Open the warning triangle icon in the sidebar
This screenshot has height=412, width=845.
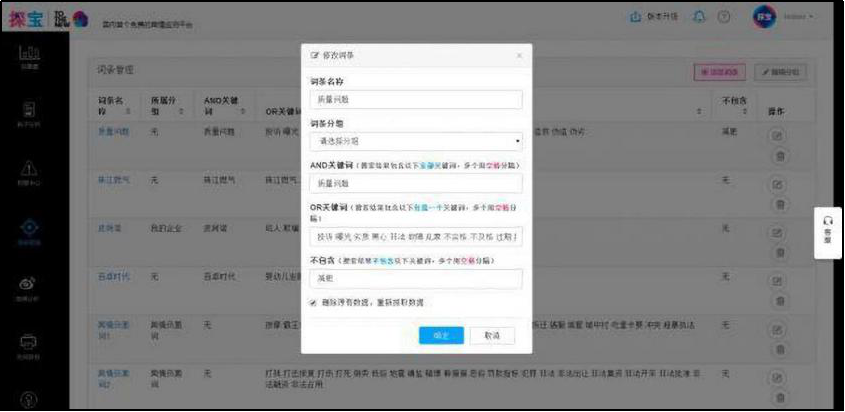(30, 169)
